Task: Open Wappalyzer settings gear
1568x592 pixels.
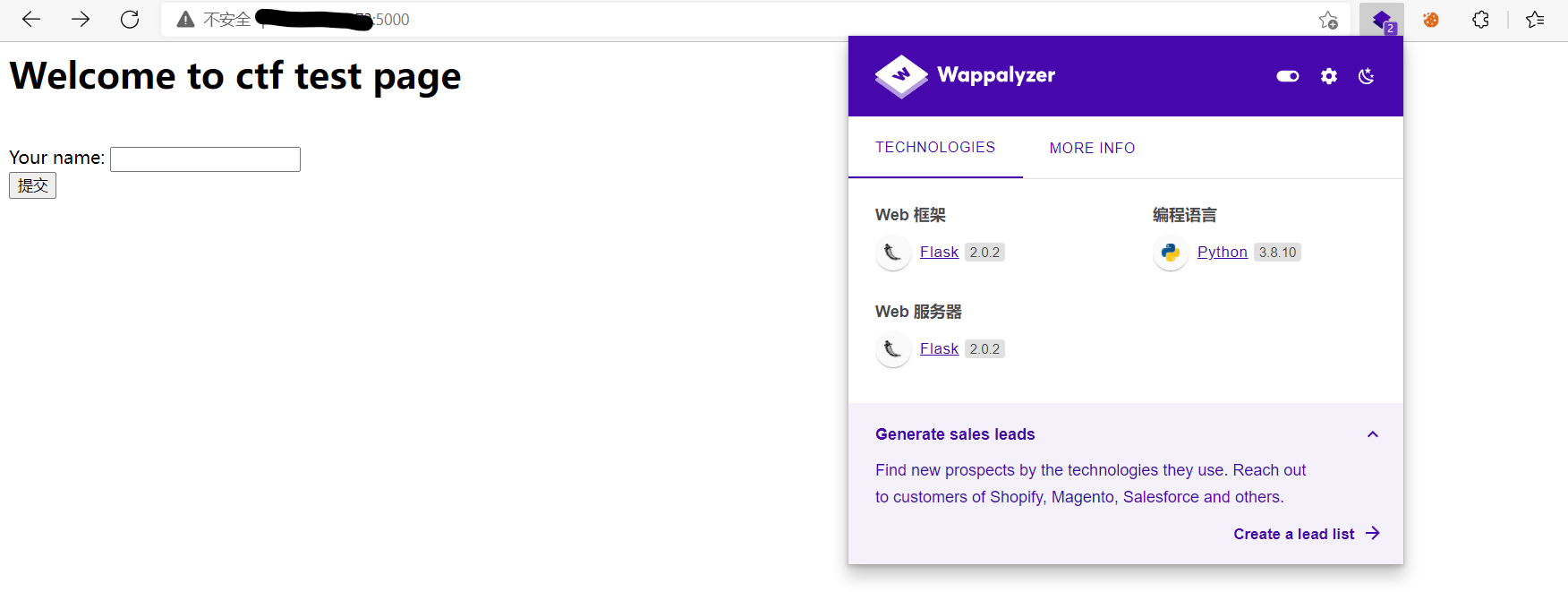Action: click(1329, 76)
